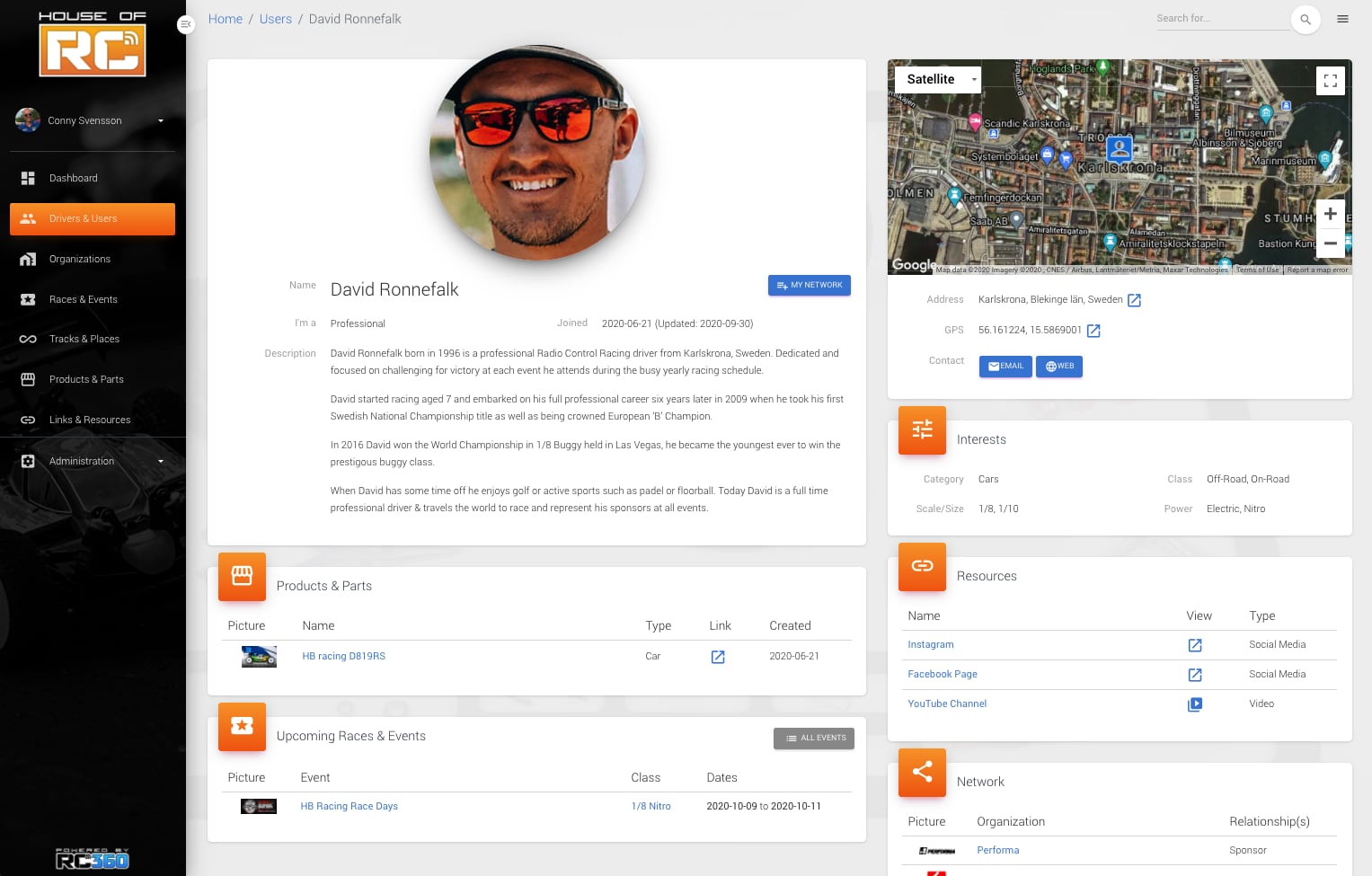
Task: Click the HB Racing Race Days thumbnail
Action: [259, 807]
